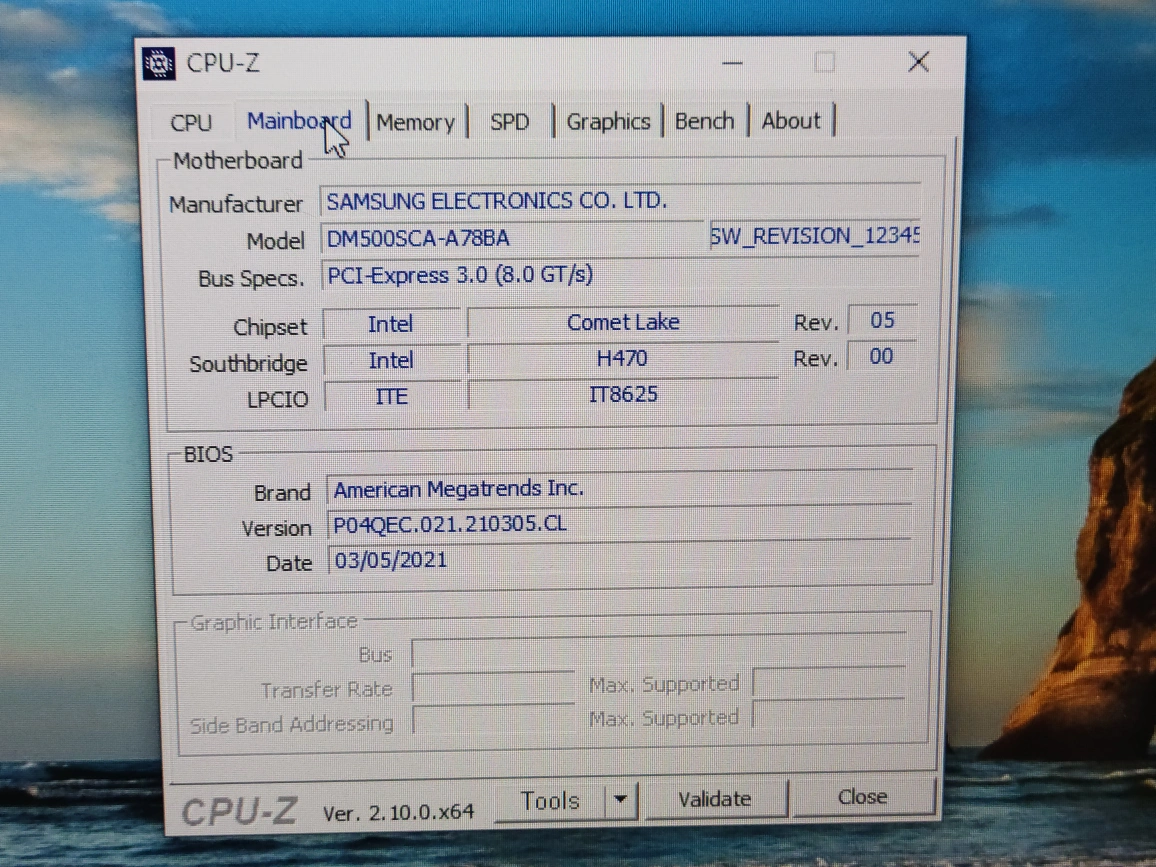This screenshot has height=867, width=1156.
Task: Click the Manufacturer field showing Samsung Electronics
Action: click(620, 201)
